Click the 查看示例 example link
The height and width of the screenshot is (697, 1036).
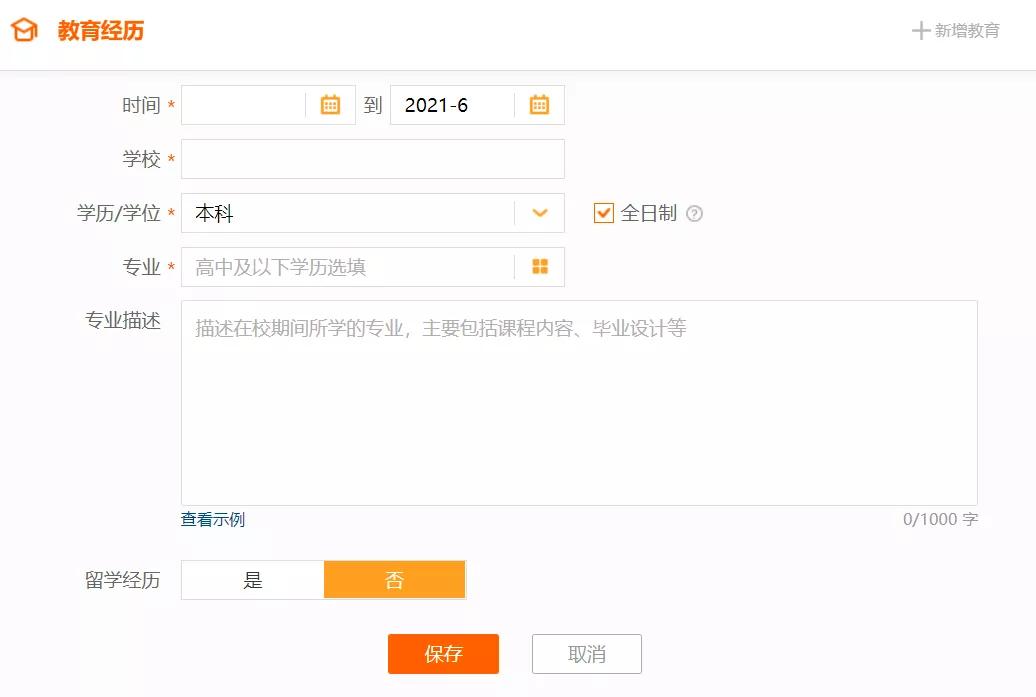pos(211,519)
